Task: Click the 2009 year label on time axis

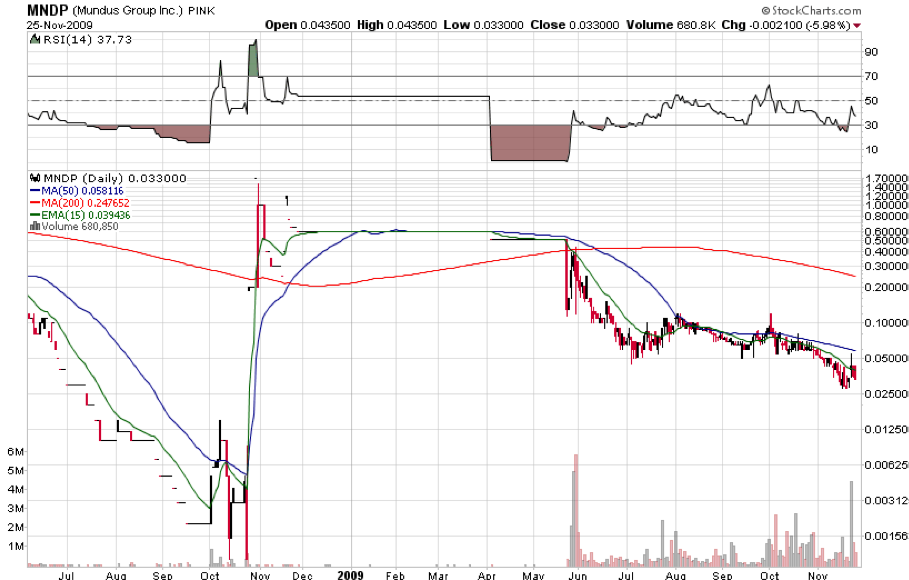Action: point(350,575)
